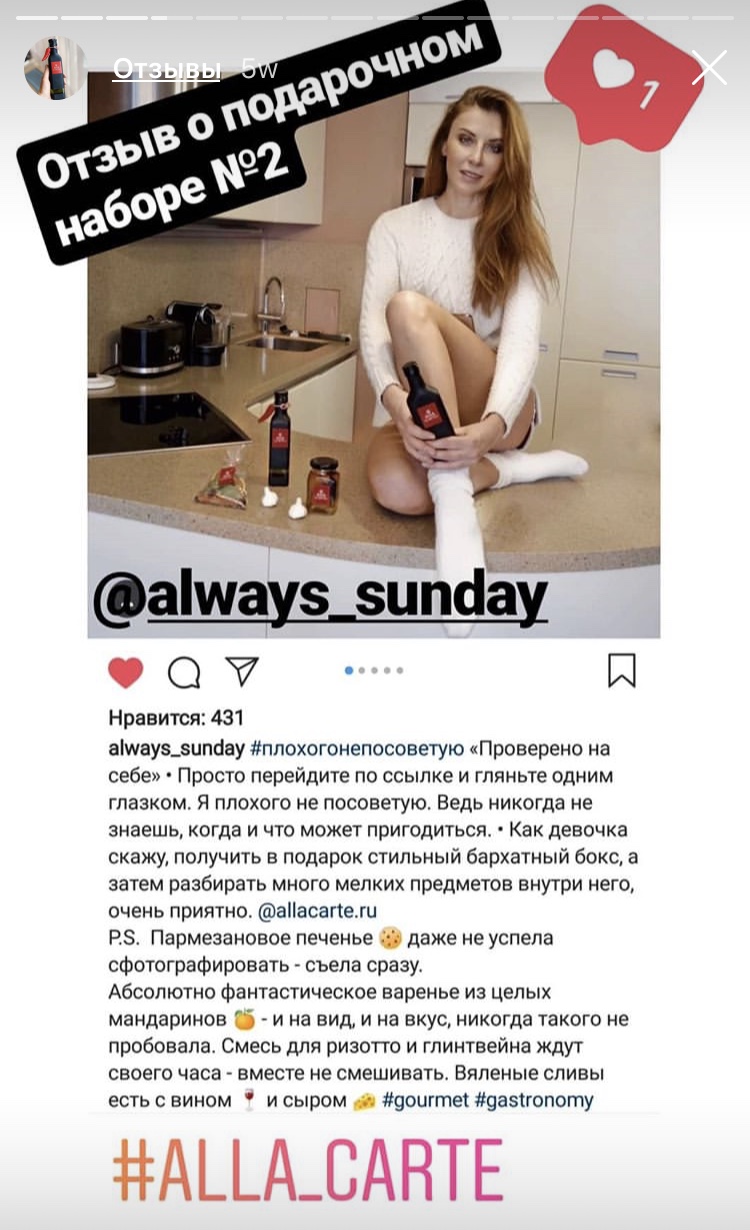
Task: Tap the #gastronomy hashtag
Action: click(534, 1100)
